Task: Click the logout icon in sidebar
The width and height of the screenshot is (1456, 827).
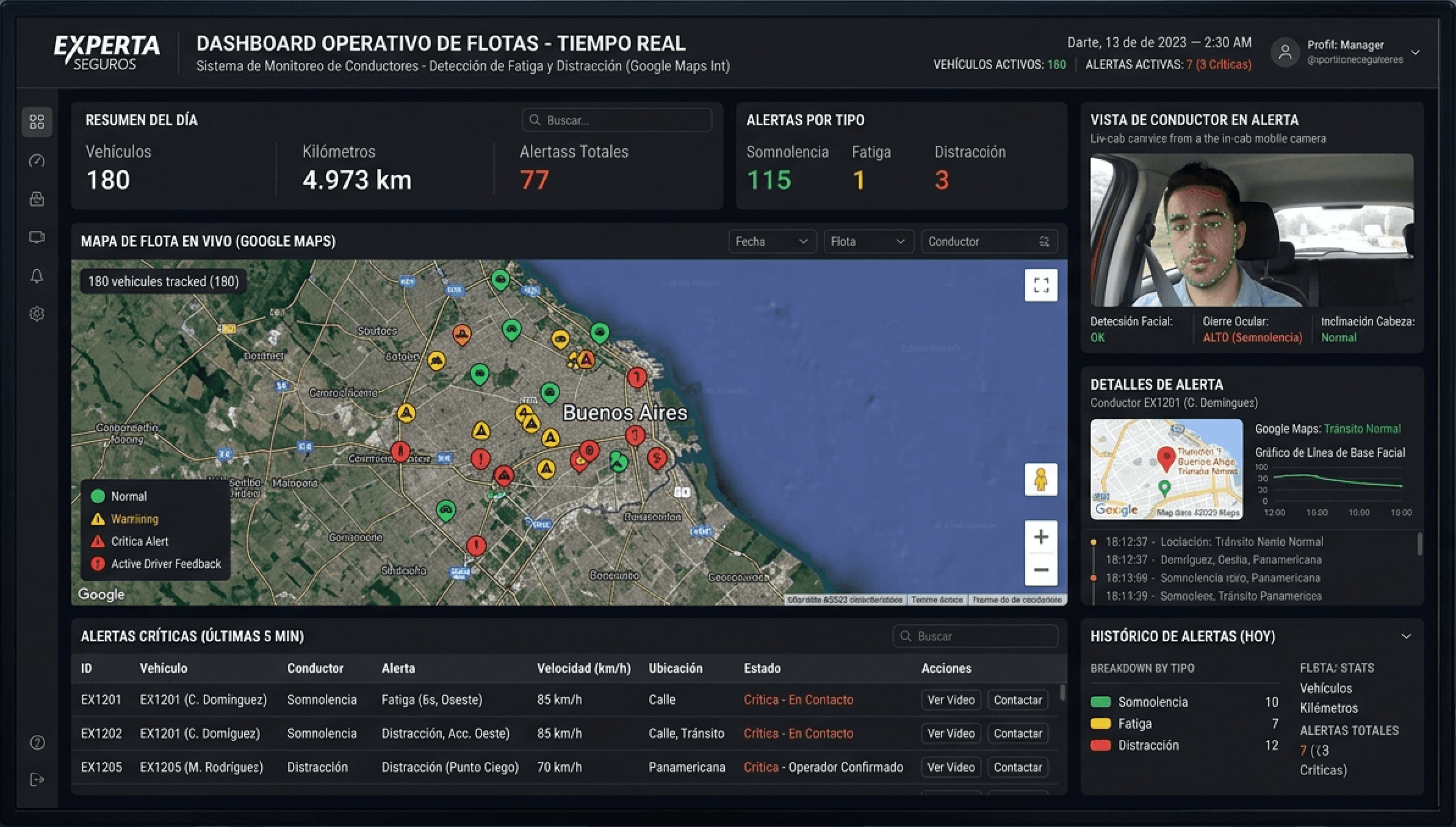Action: pyautogui.click(x=37, y=779)
